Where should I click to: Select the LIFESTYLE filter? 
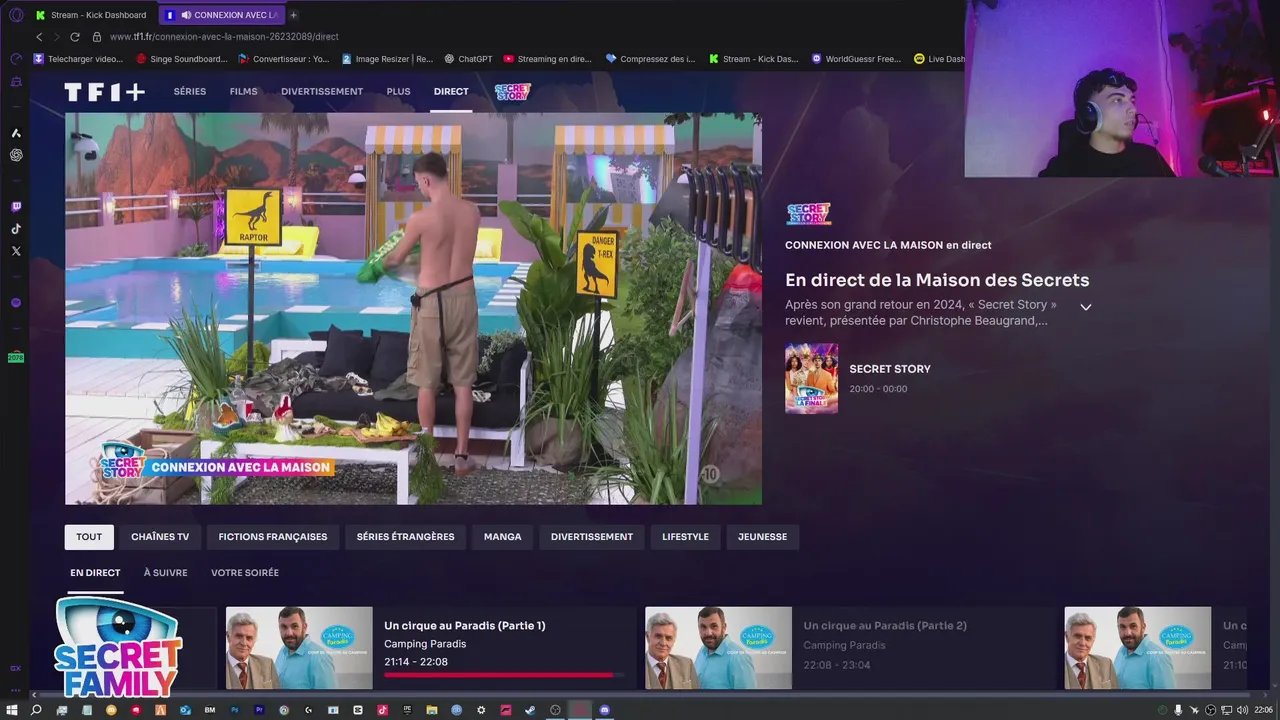point(685,537)
